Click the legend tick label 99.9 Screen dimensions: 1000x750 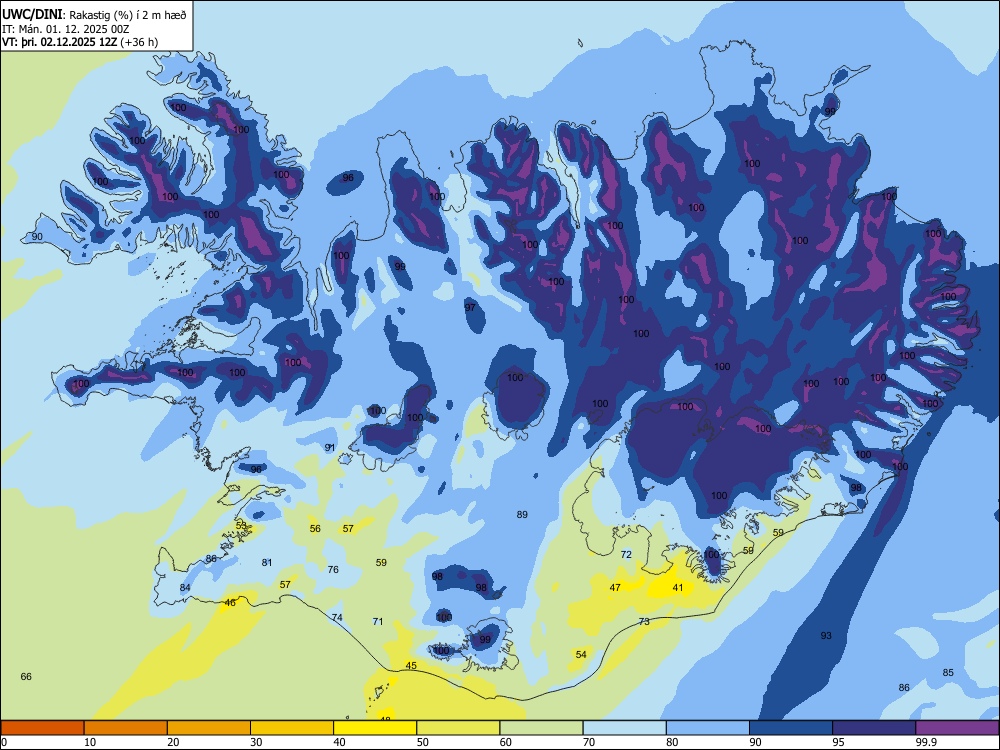(925, 742)
